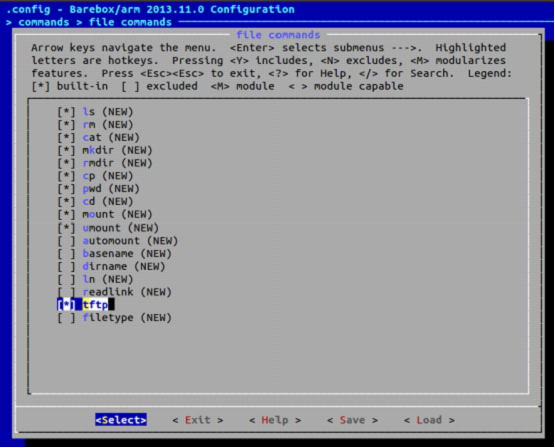Click the '< > module capable' legend text
This screenshot has height=448, width=555.
click(345, 86)
